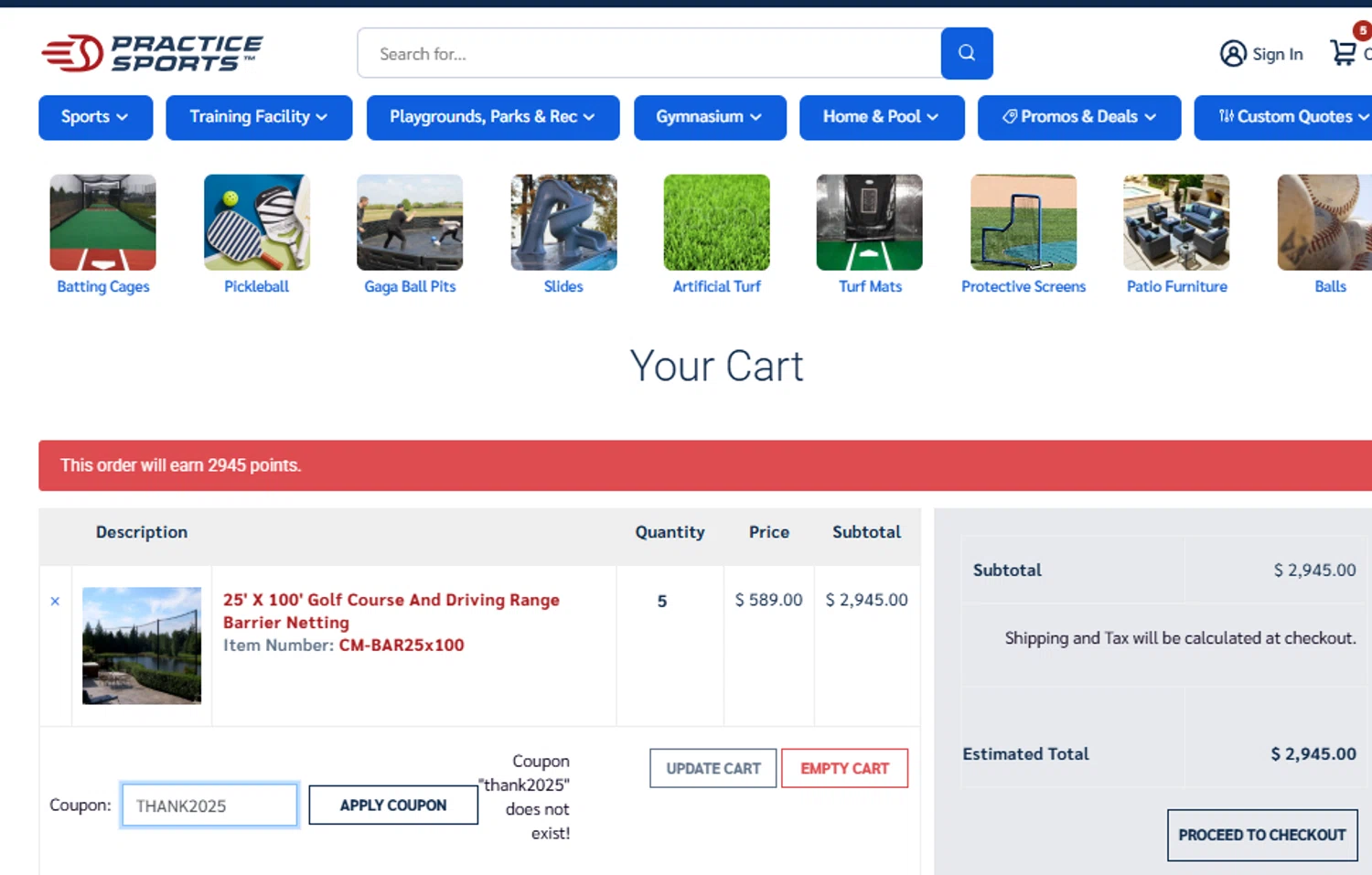This screenshot has height=875, width=1372.
Task: Focus the Search for... field
Action: pos(649,53)
